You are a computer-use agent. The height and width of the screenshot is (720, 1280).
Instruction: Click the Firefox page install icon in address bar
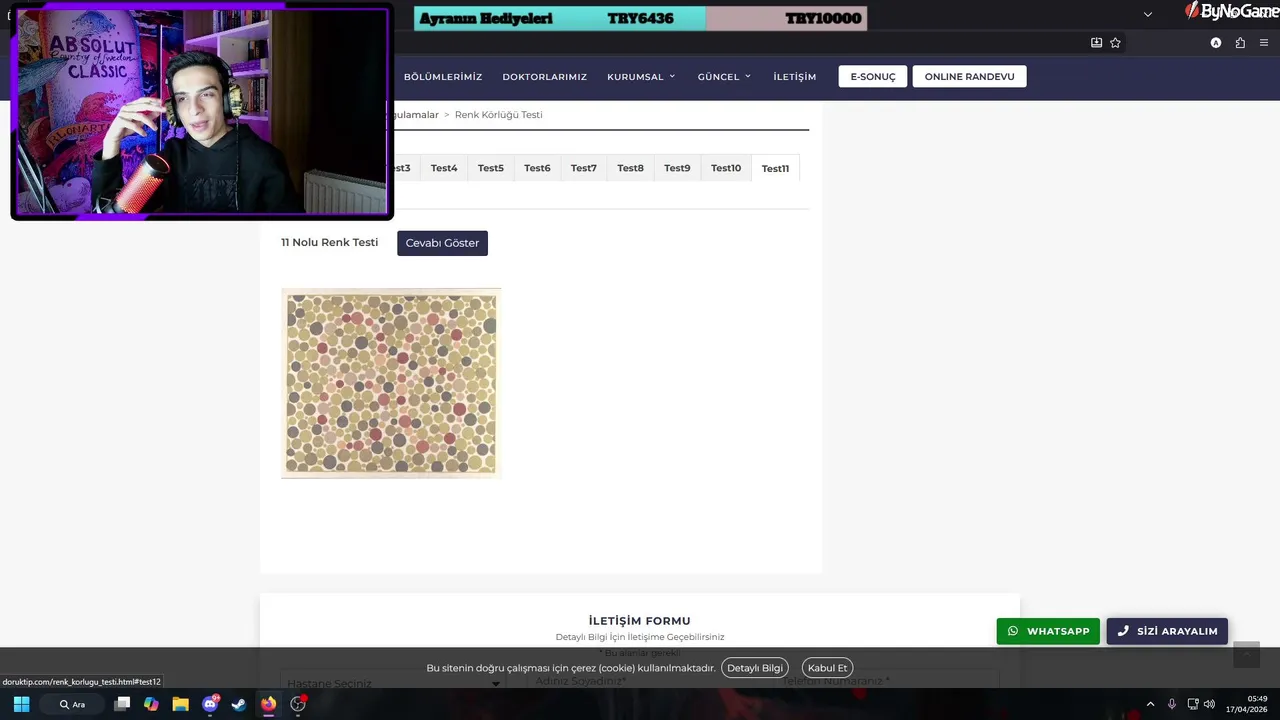point(1096,43)
